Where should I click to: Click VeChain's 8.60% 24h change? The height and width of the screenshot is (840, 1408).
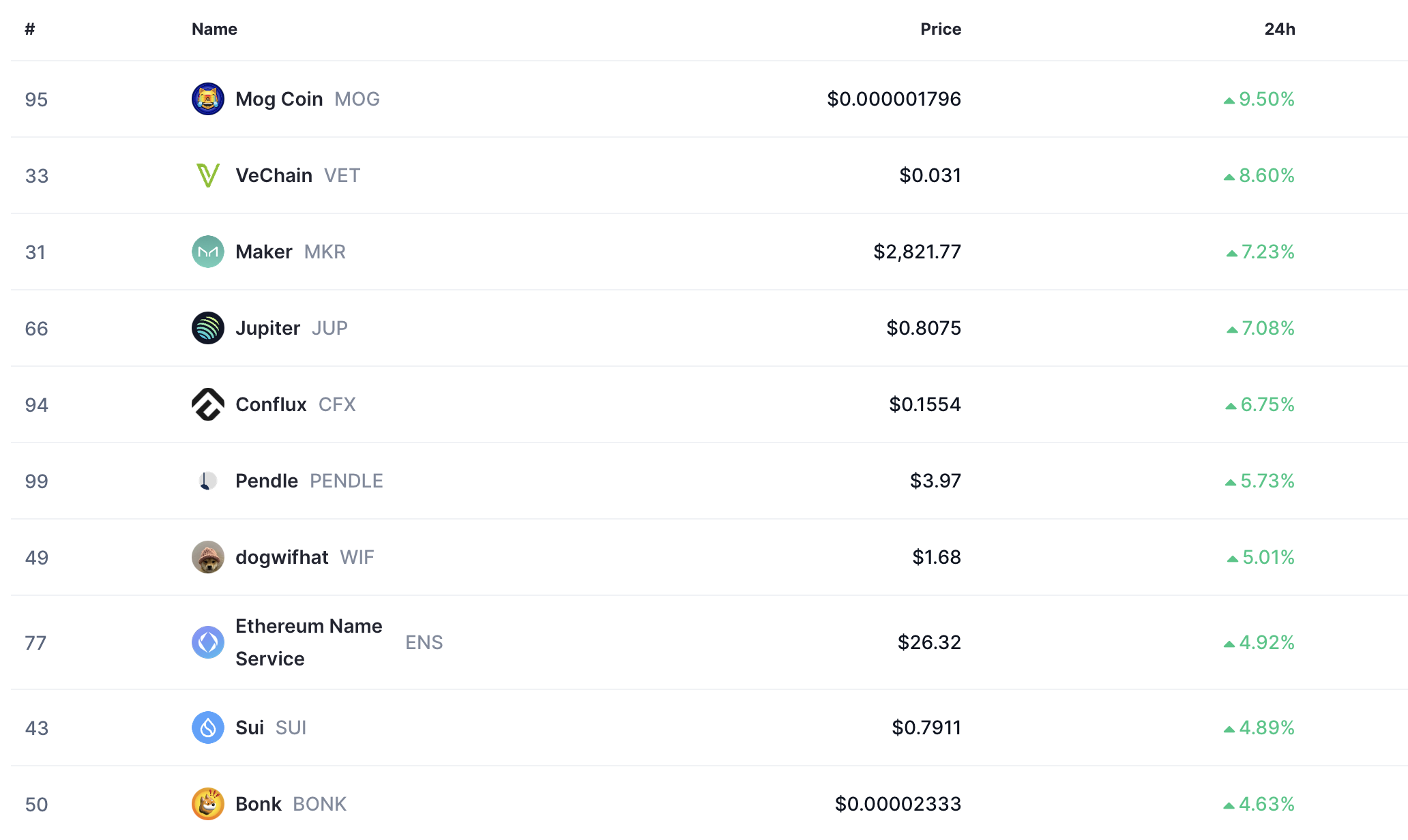[x=1266, y=175]
